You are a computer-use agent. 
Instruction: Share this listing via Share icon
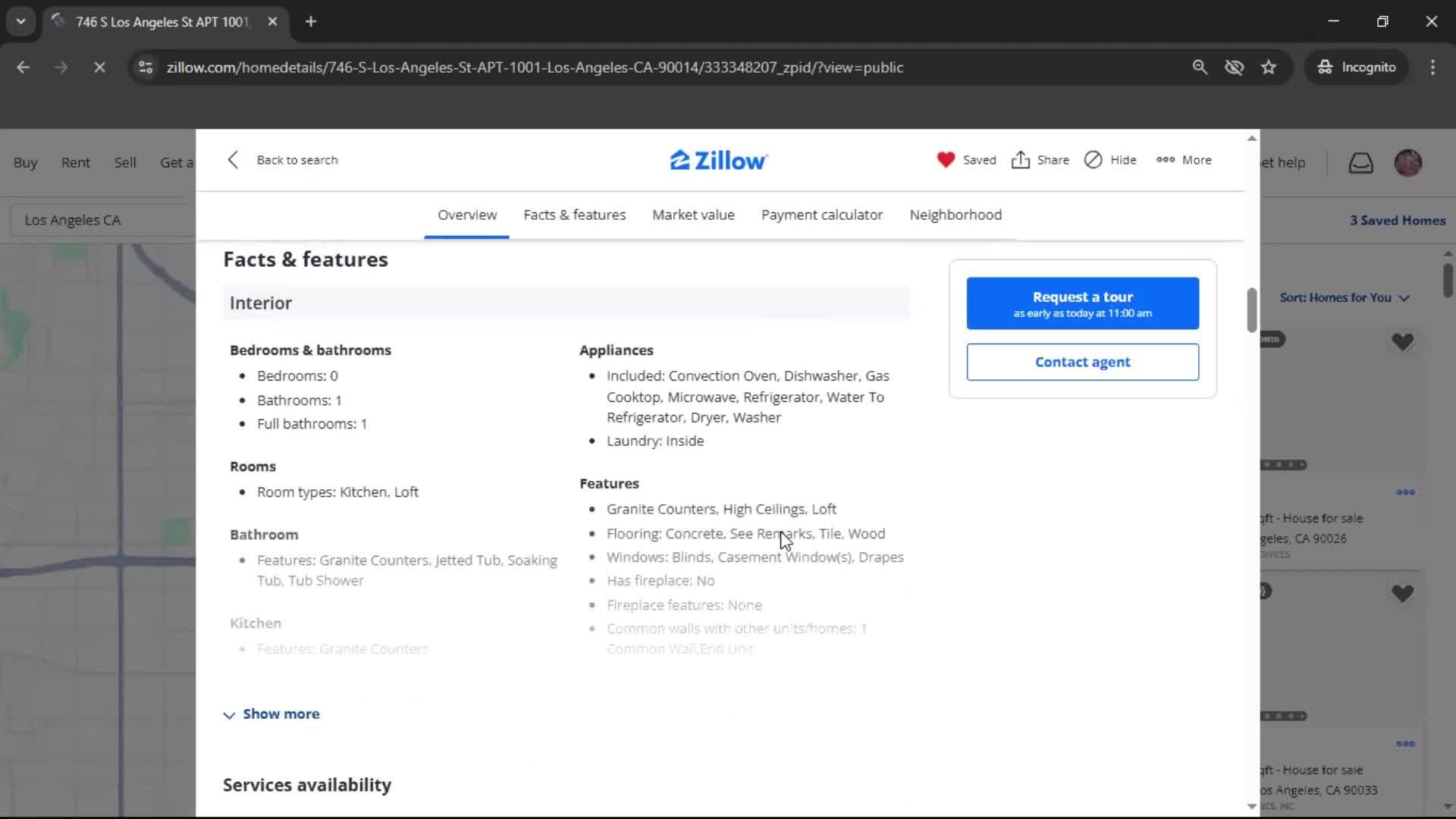1039,160
